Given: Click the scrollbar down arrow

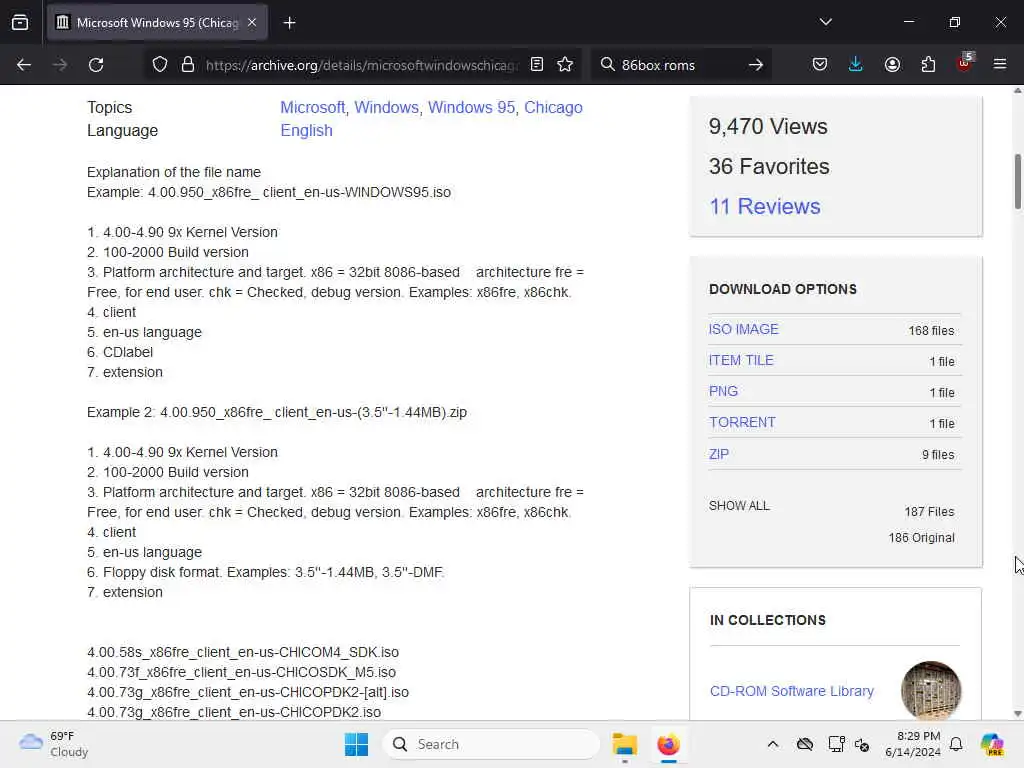Looking at the screenshot, I should point(1017,714).
